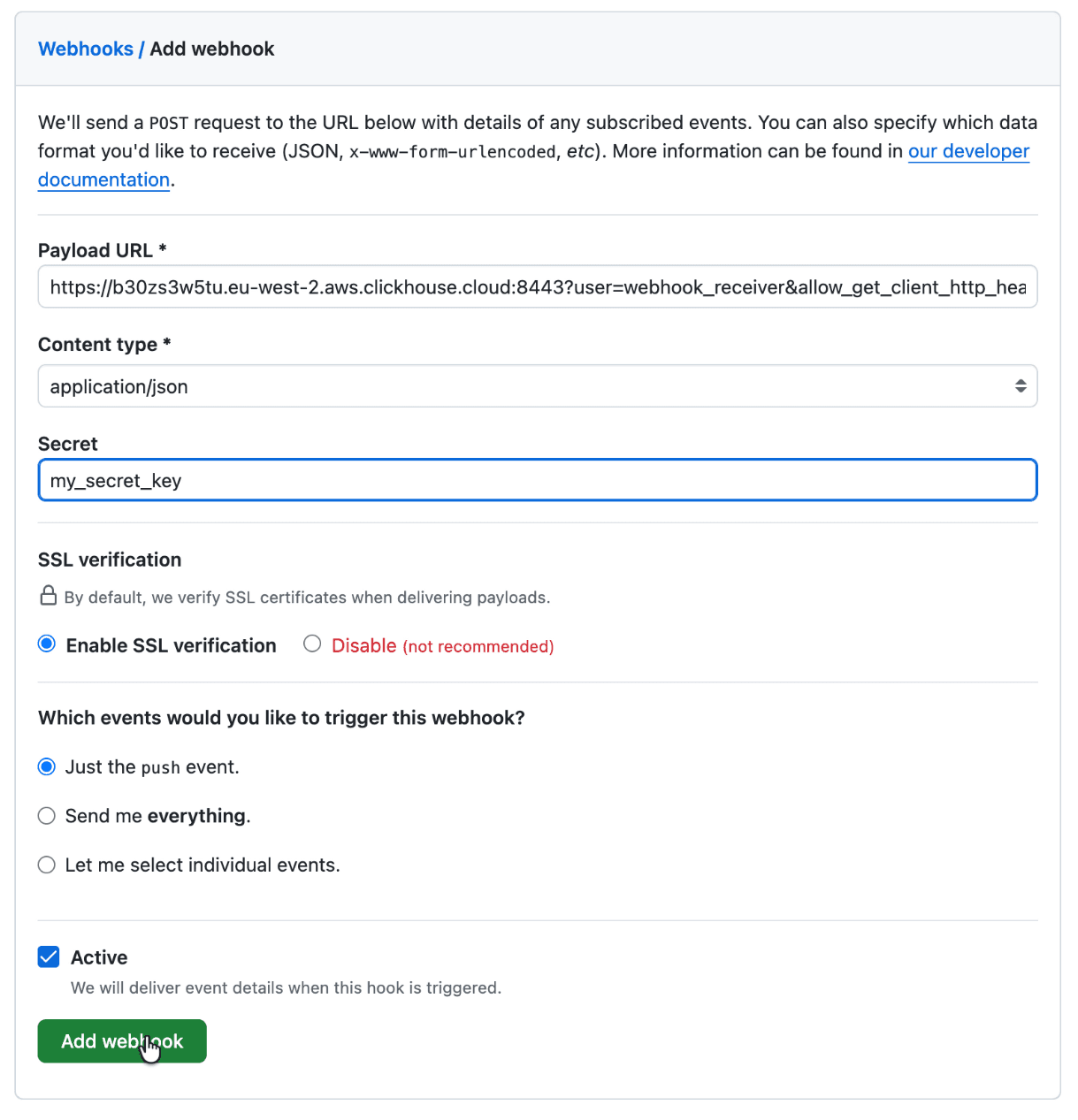This screenshot has height=1120, width=1078.
Task: Click the Secret field label
Action: click(68, 445)
